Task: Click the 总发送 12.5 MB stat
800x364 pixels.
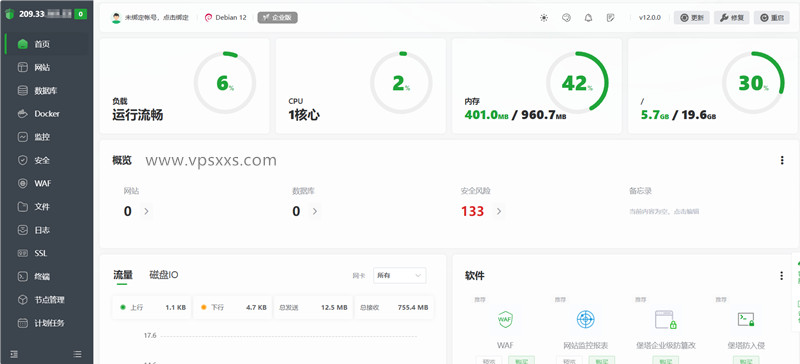Action: 313,307
